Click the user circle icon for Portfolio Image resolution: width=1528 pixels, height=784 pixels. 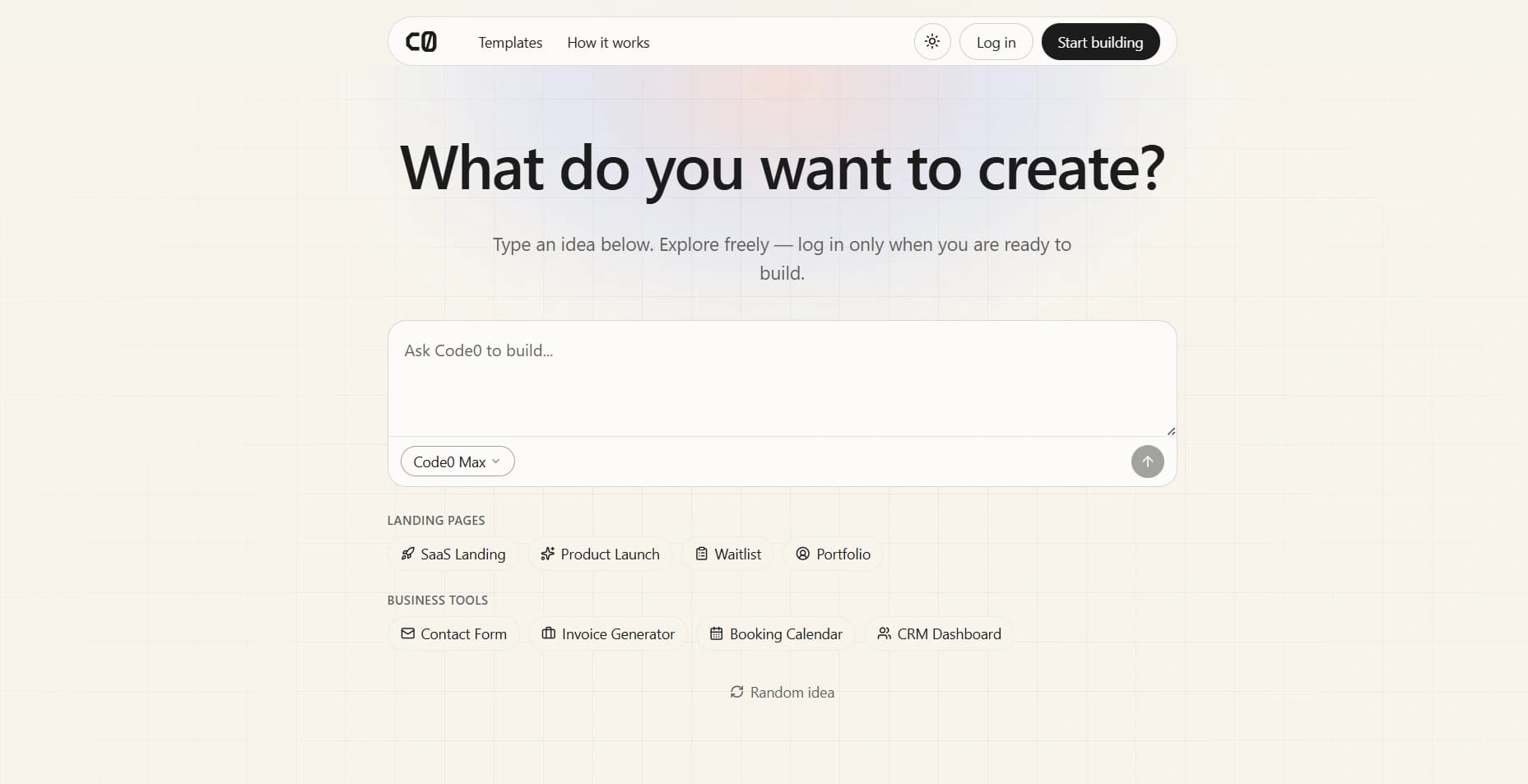pos(803,554)
